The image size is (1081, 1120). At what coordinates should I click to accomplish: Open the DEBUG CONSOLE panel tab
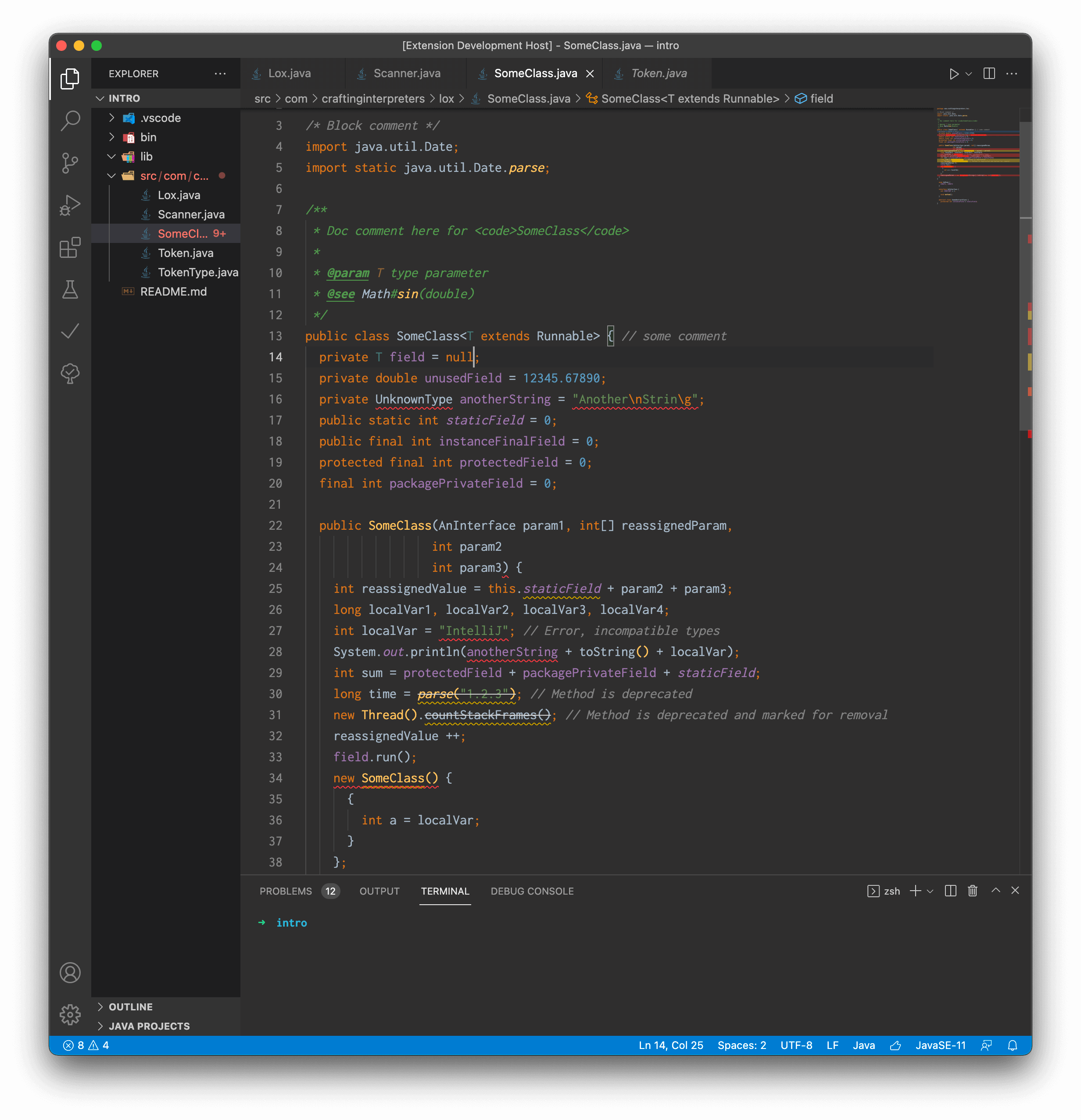click(x=532, y=891)
